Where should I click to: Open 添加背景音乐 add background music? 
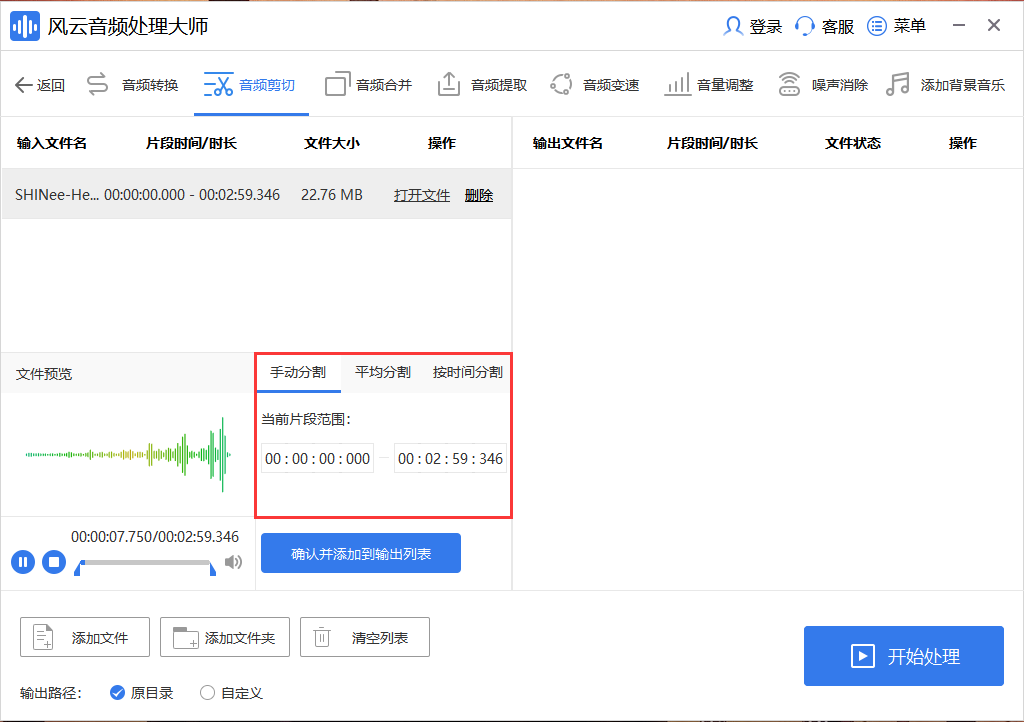pos(946,85)
